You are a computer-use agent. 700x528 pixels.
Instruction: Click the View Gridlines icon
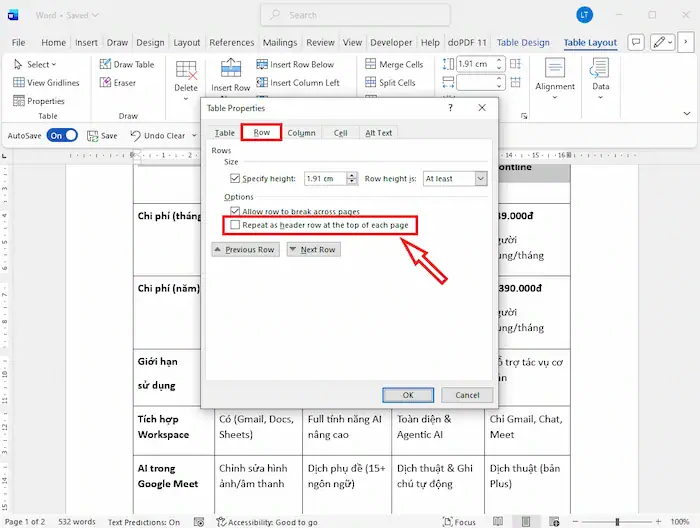point(19,83)
